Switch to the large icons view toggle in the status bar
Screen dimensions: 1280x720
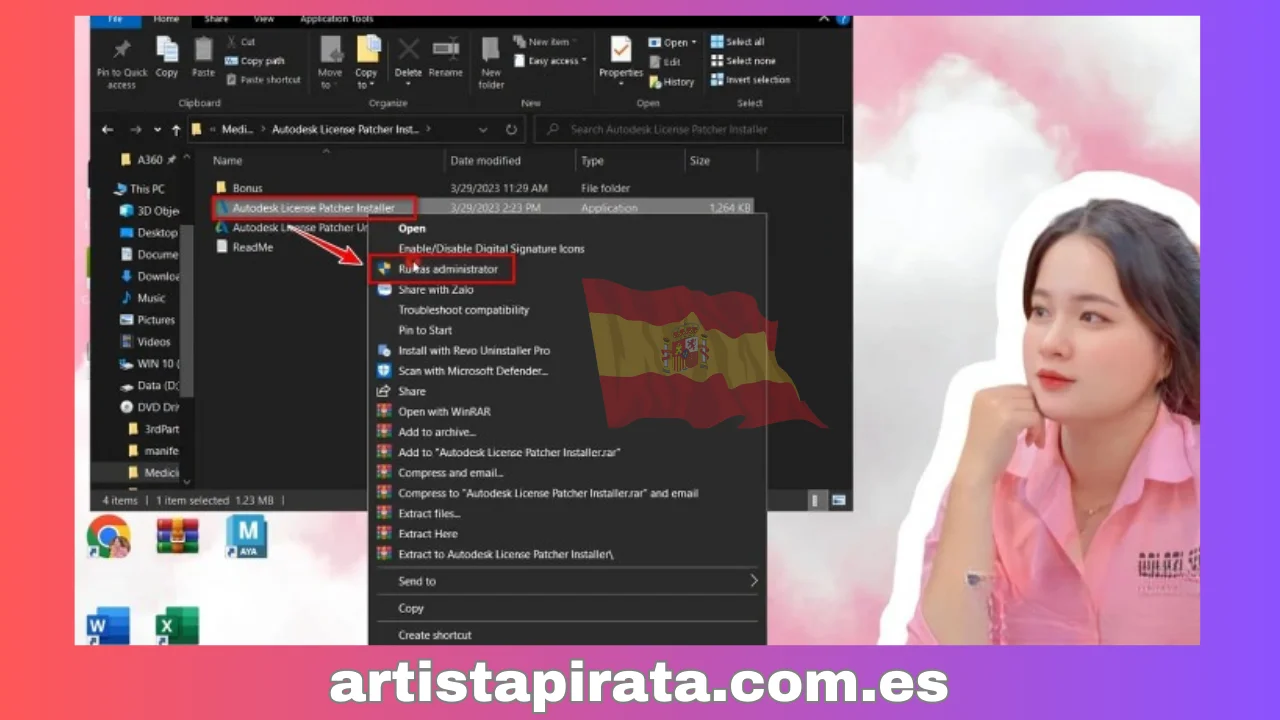(x=838, y=500)
